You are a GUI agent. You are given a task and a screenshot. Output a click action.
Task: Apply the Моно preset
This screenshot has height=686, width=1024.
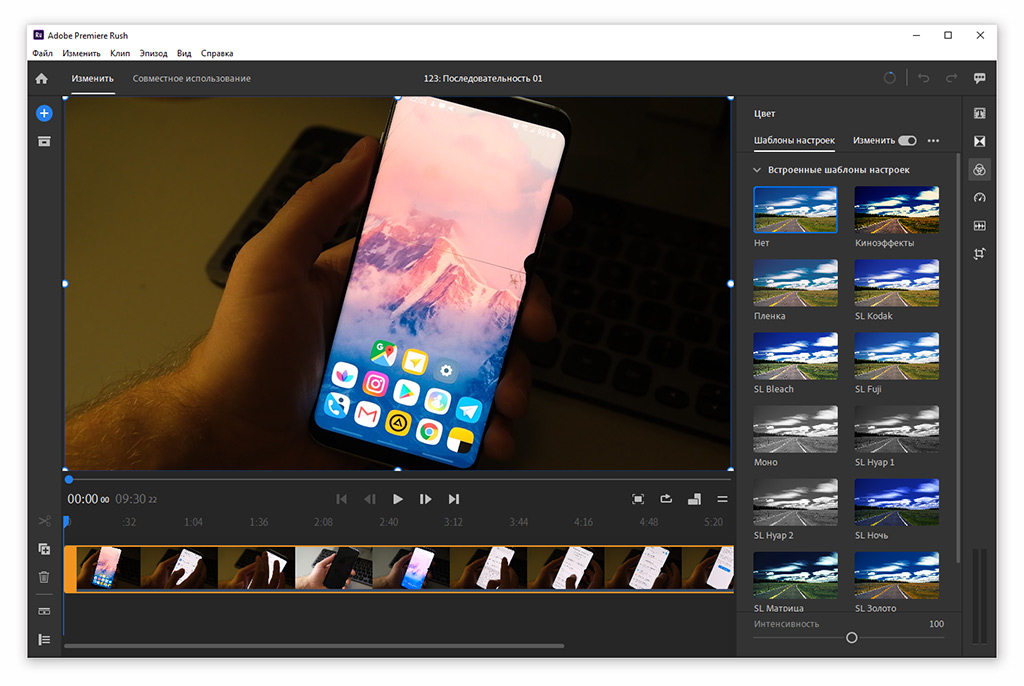pyautogui.click(x=795, y=429)
